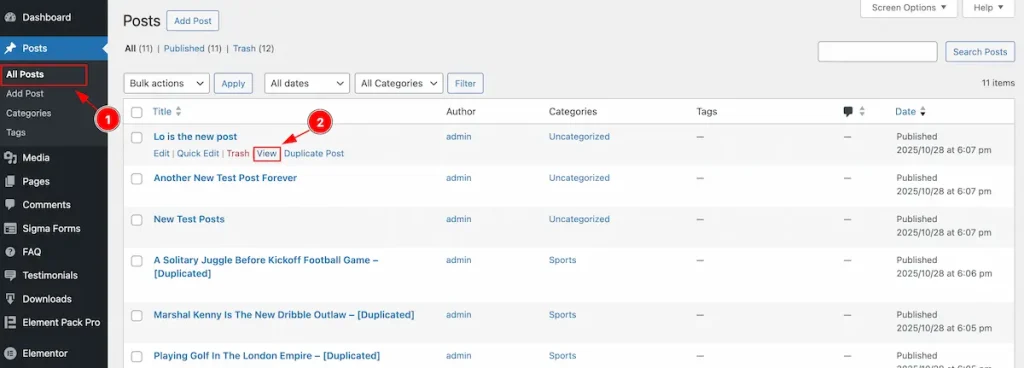Click Edit under 'Lo is the new post'
The width and height of the screenshot is (1024, 368).
click(x=161, y=153)
